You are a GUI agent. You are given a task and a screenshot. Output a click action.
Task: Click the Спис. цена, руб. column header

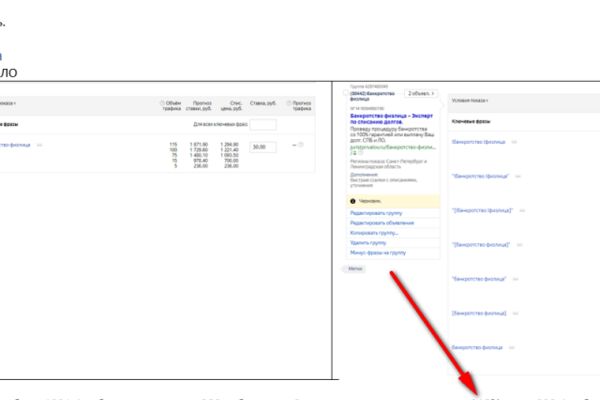(231, 106)
